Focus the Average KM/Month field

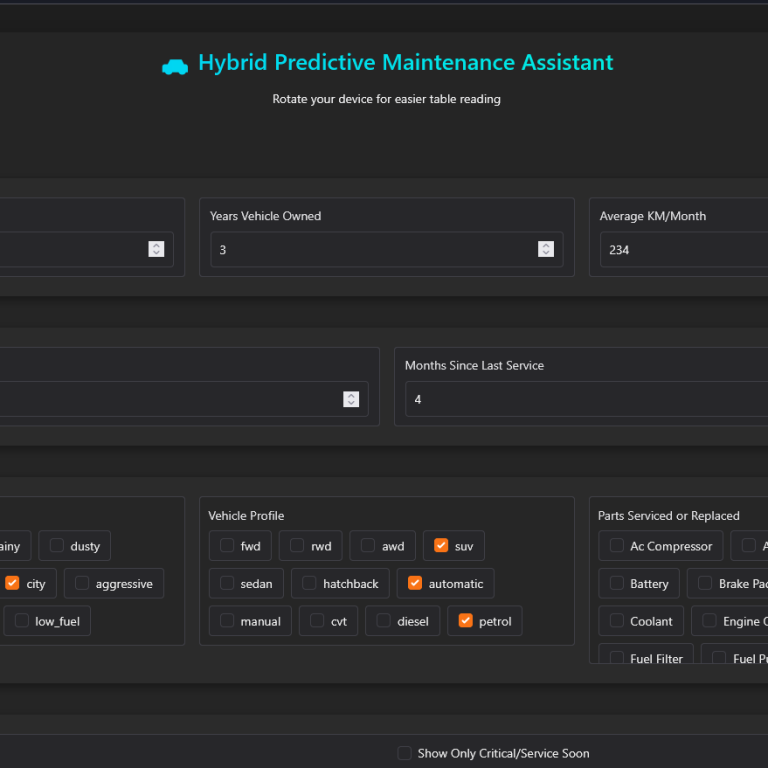point(680,250)
